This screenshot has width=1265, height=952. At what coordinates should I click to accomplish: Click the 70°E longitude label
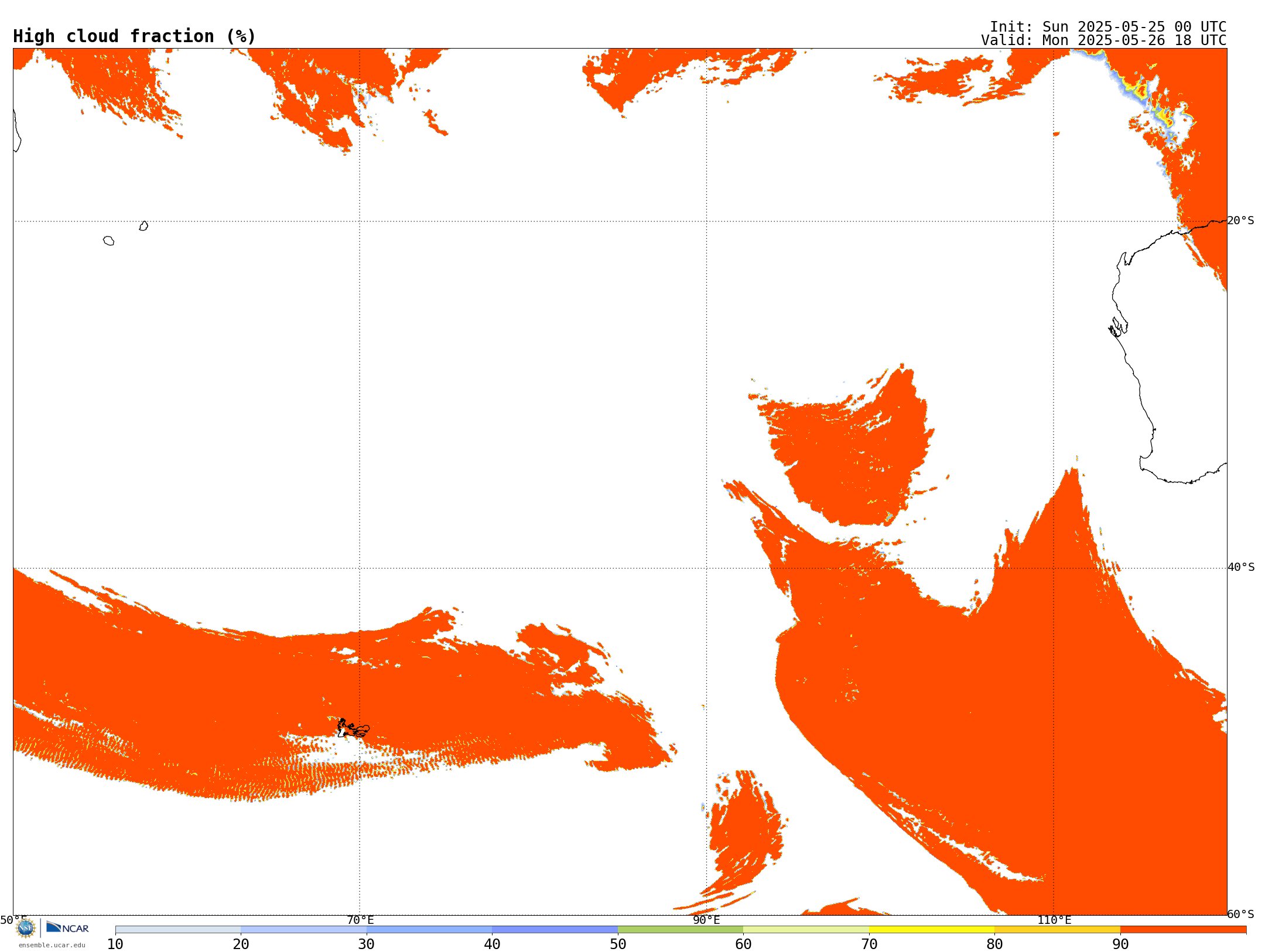360,920
